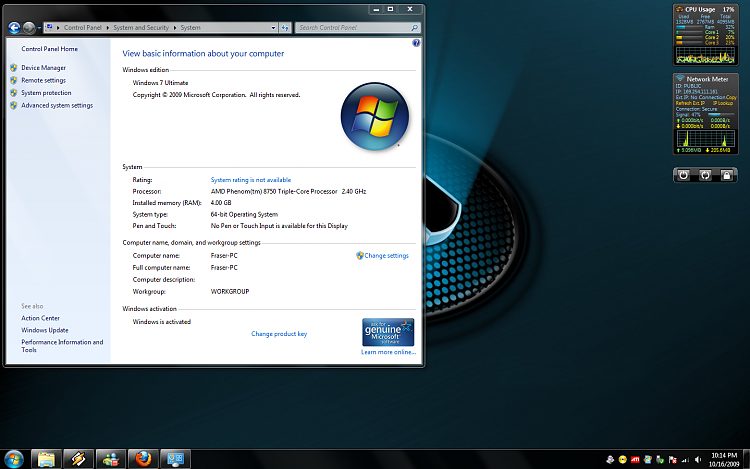The width and height of the screenshot is (750, 469).
Task: Click the Device Manager shield icon
Action: [13, 68]
